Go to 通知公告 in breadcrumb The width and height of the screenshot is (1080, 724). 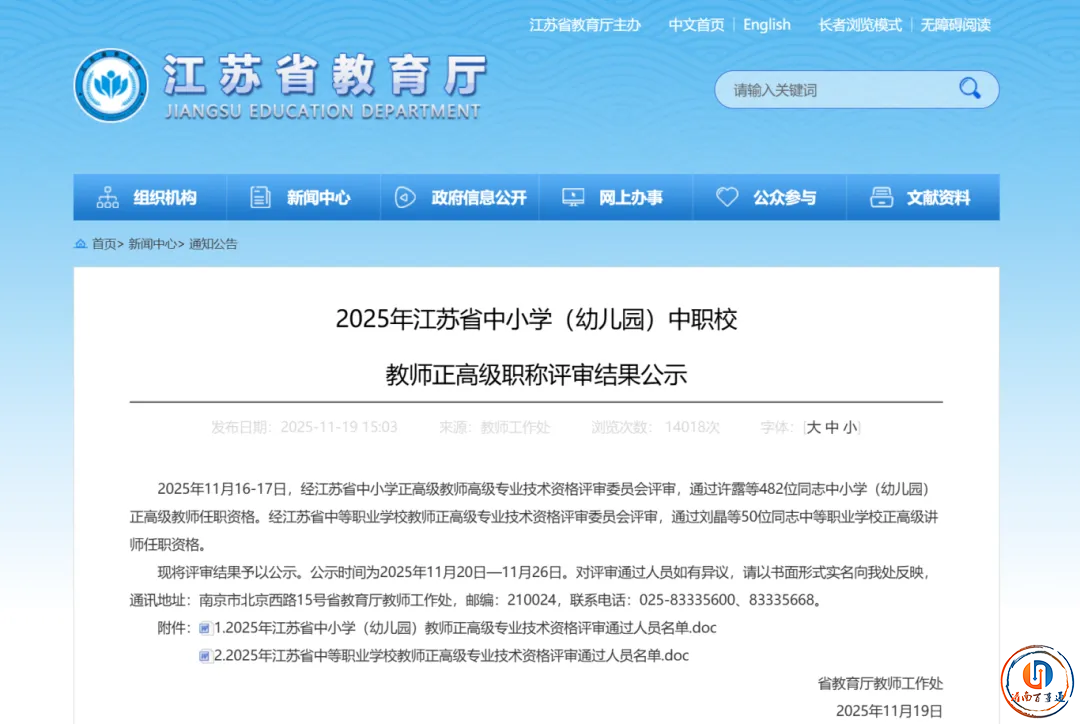213,244
